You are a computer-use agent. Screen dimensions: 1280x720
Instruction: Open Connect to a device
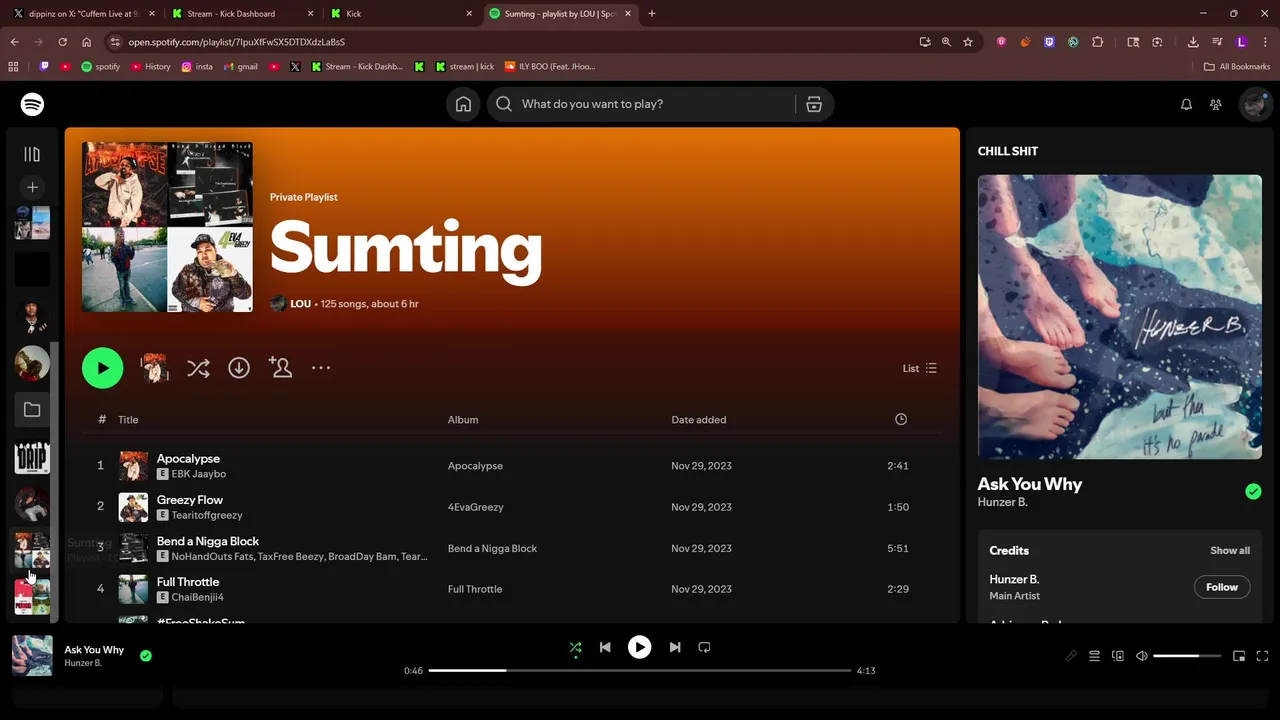click(x=1118, y=656)
